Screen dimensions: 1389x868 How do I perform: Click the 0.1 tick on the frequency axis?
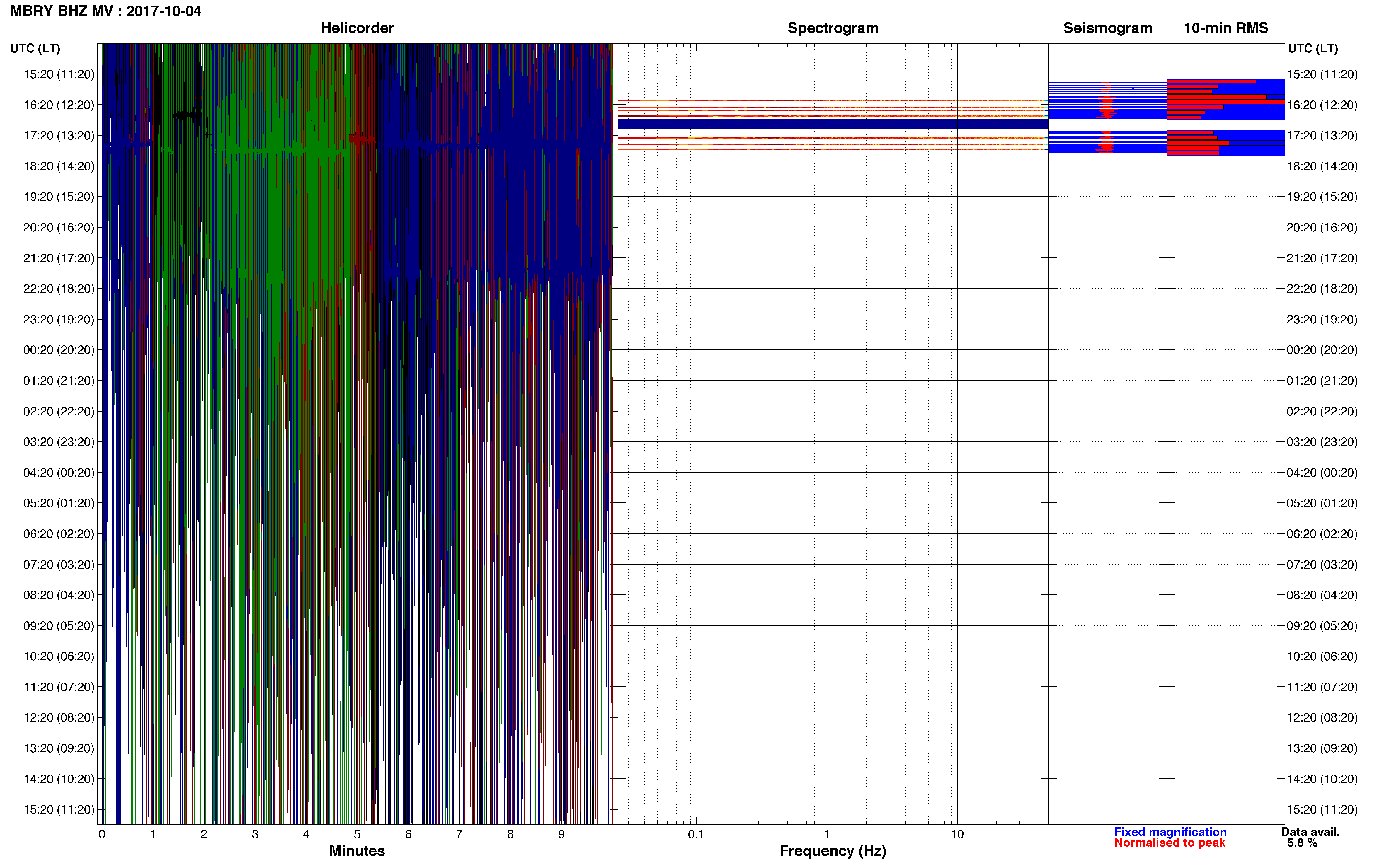pyautogui.click(x=696, y=835)
